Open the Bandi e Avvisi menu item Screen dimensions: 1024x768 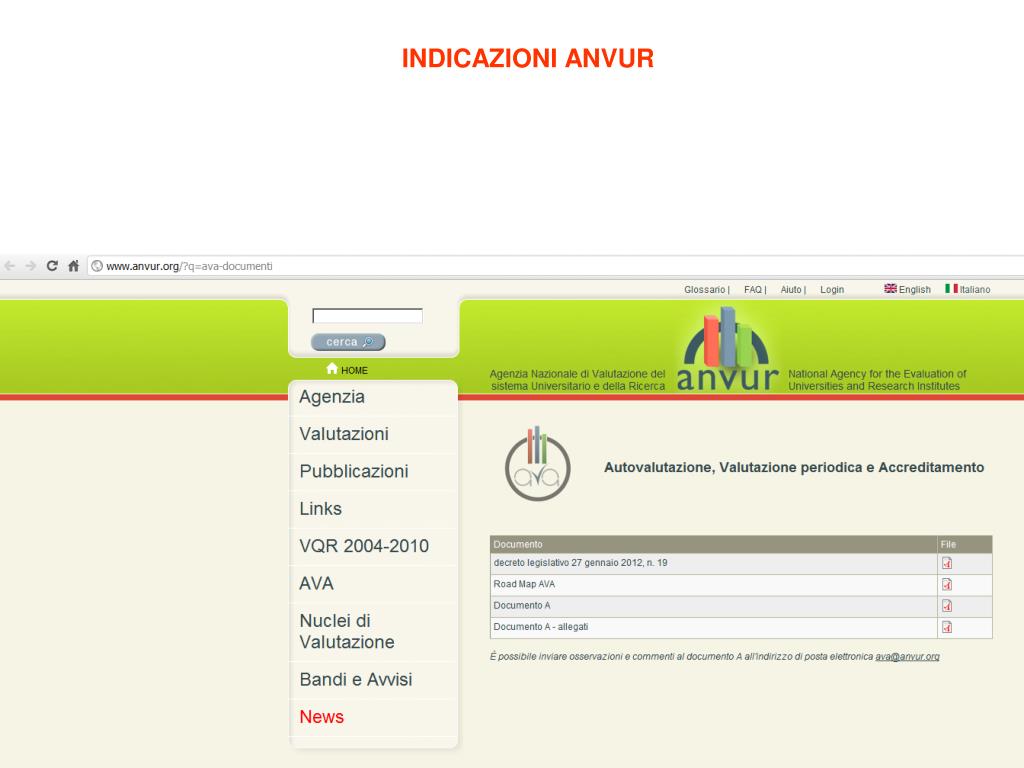[x=356, y=680]
